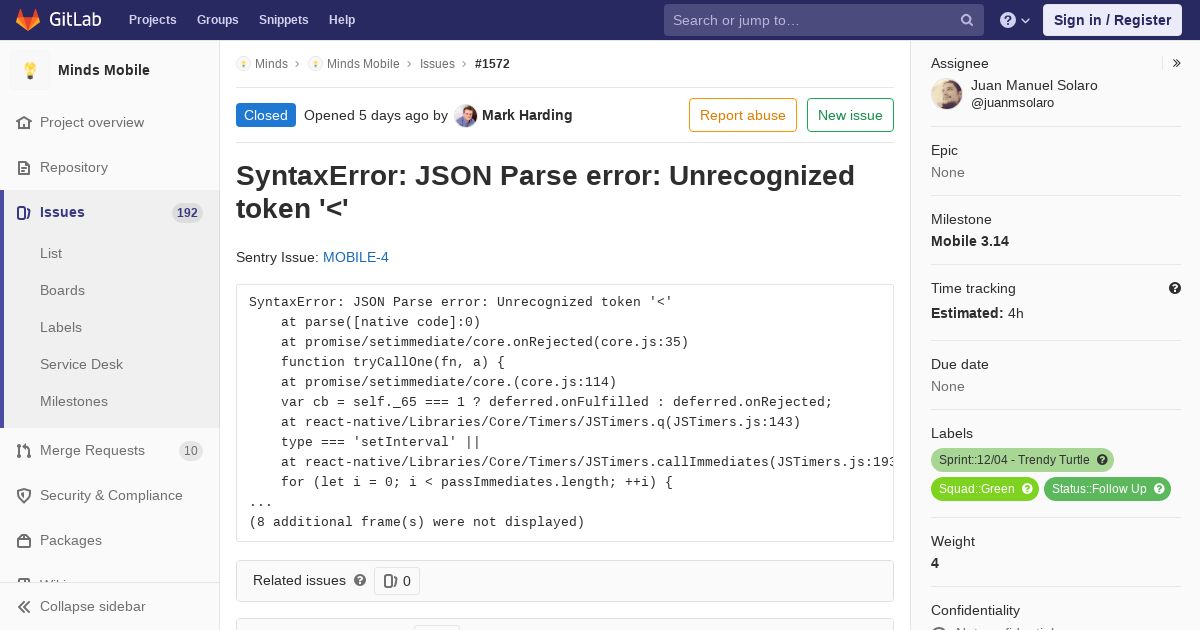Viewport: 1200px width, 630px height.
Task: Click the issue title heading
Action: point(545,192)
